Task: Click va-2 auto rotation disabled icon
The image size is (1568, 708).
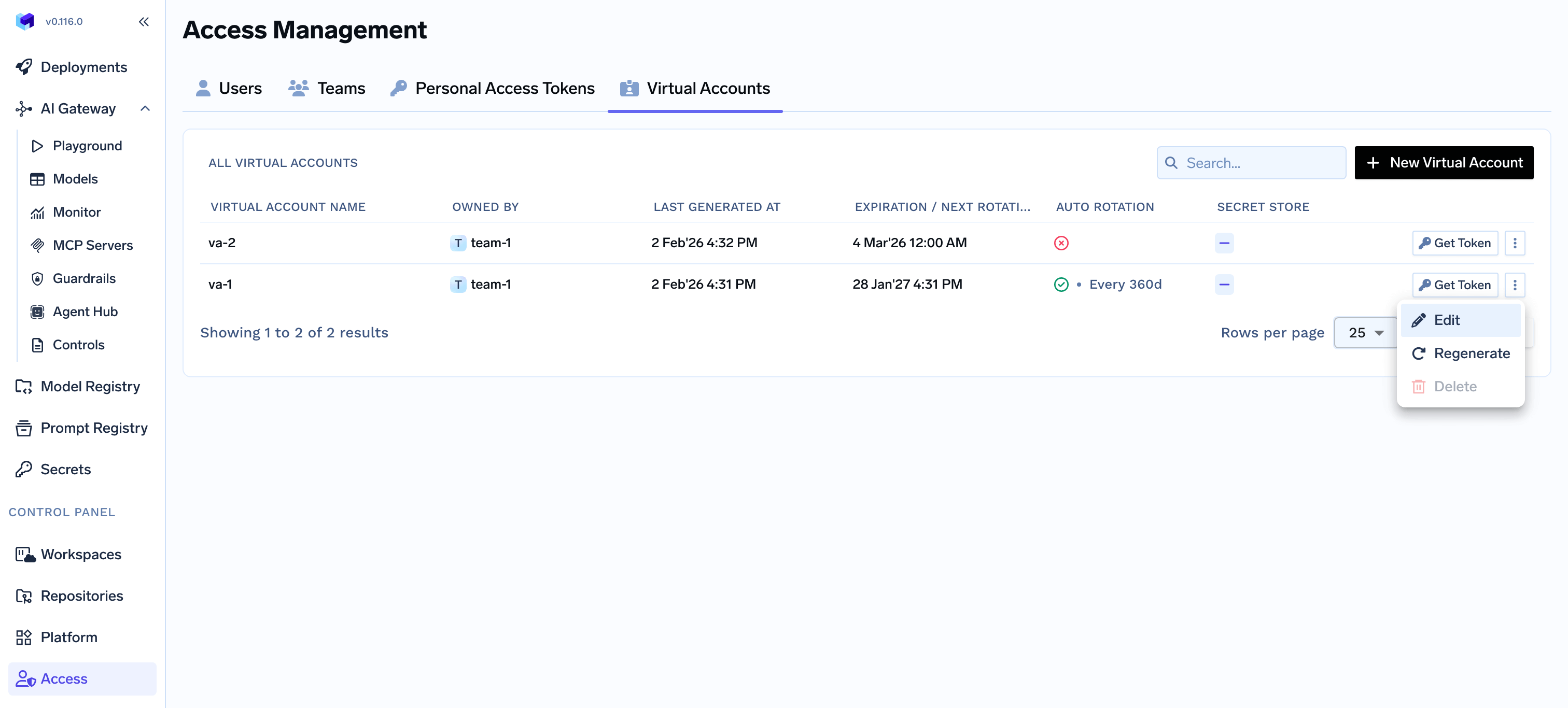Action: 1061,243
